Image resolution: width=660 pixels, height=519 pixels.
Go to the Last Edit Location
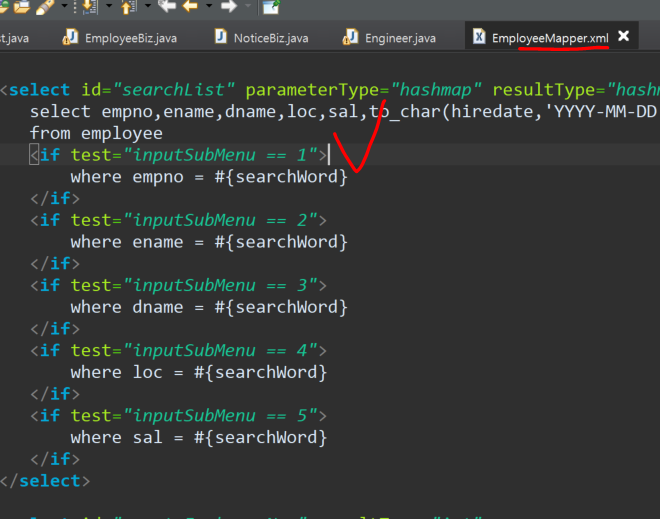[x=167, y=5]
